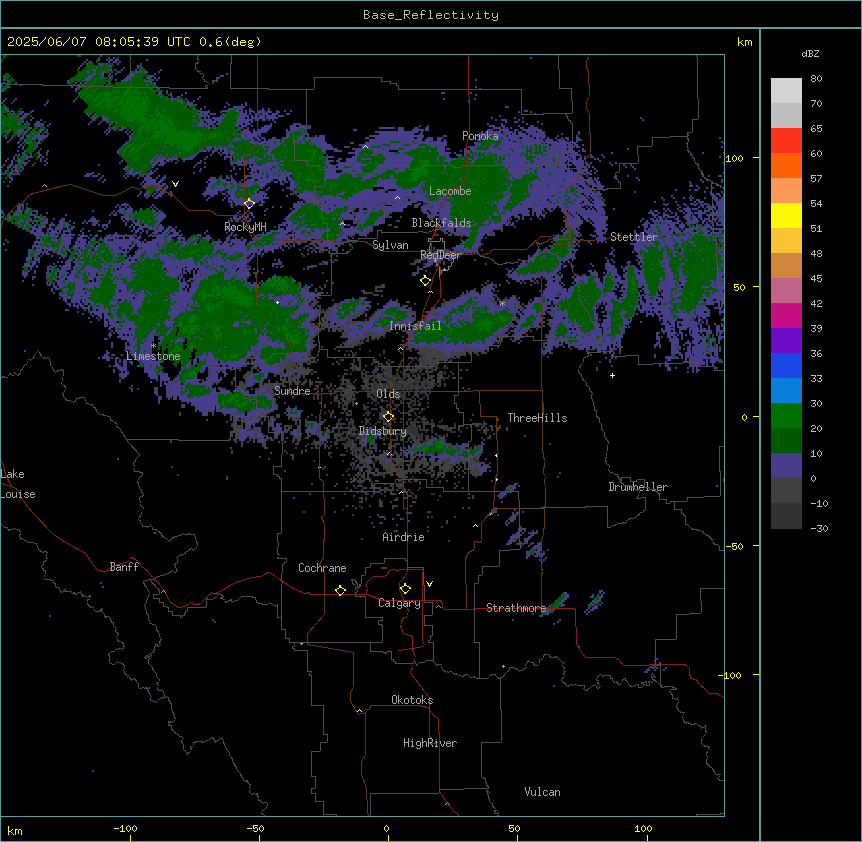Click the Lake Louise label

[x=18, y=484]
